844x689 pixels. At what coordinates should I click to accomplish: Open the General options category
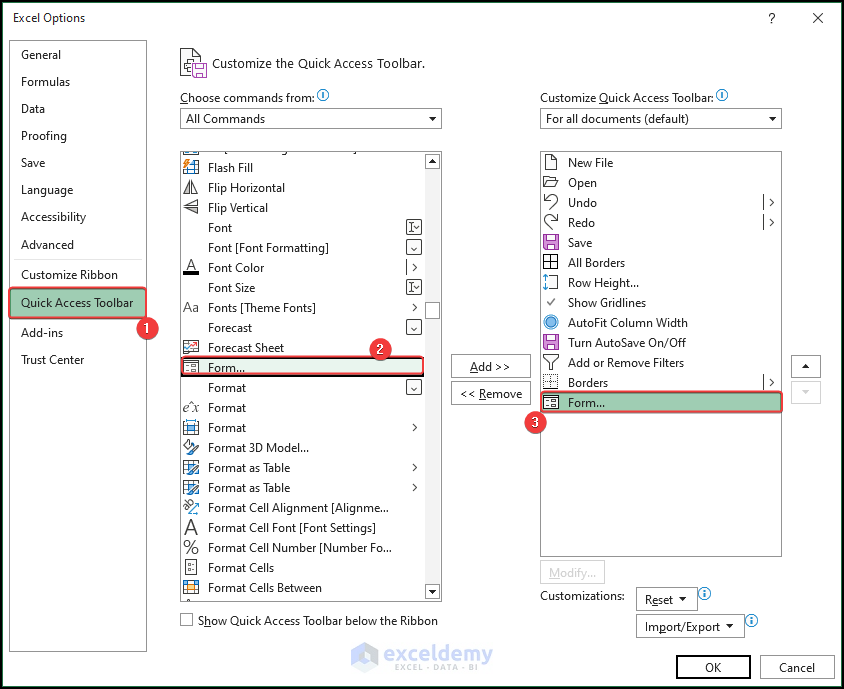click(41, 55)
